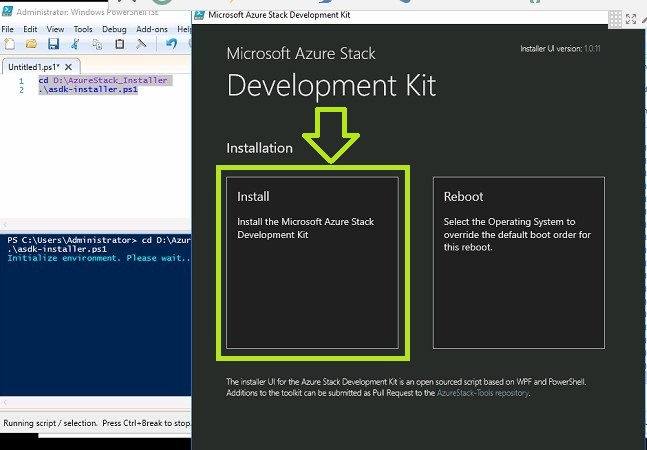Open the Tools menu in PowerShell ISE
Image resolution: width=647 pixels, height=450 pixels.
tap(83, 29)
